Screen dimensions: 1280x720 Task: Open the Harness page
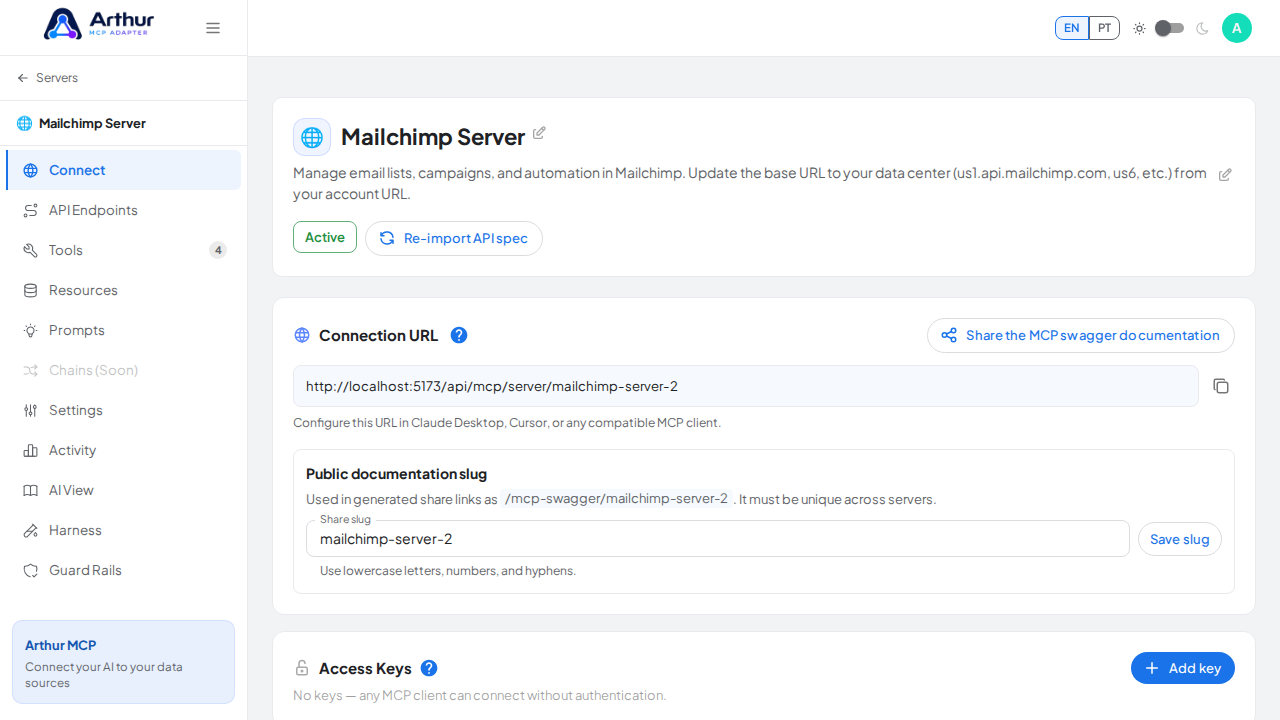coord(124,530)
